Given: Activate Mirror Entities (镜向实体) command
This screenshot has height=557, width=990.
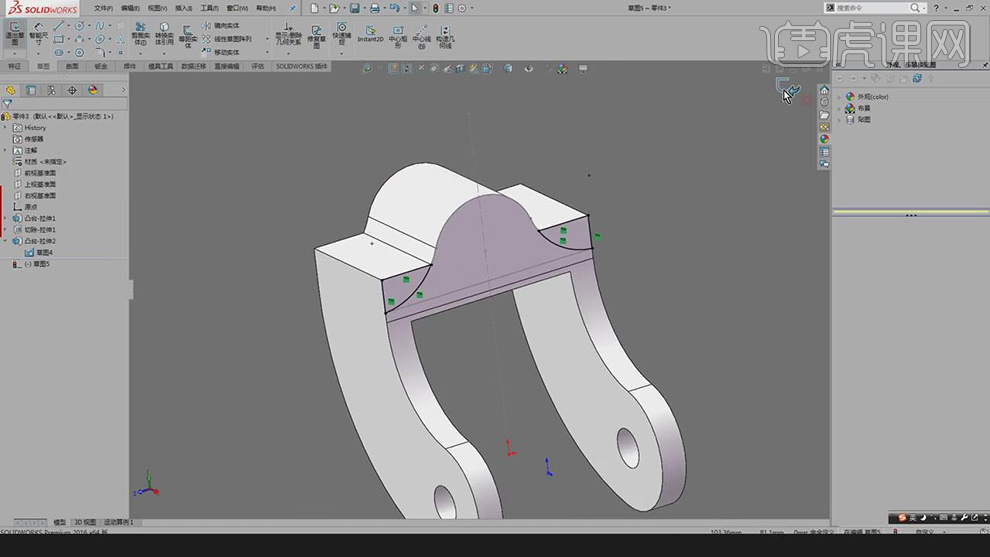Looking at the screenshot, I should (220, 26).
